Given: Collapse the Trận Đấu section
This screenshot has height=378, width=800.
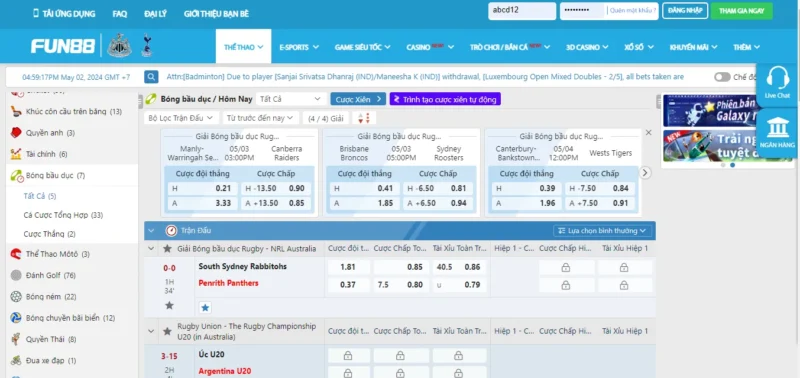Looking at the screenshot, I should (151, 231).
